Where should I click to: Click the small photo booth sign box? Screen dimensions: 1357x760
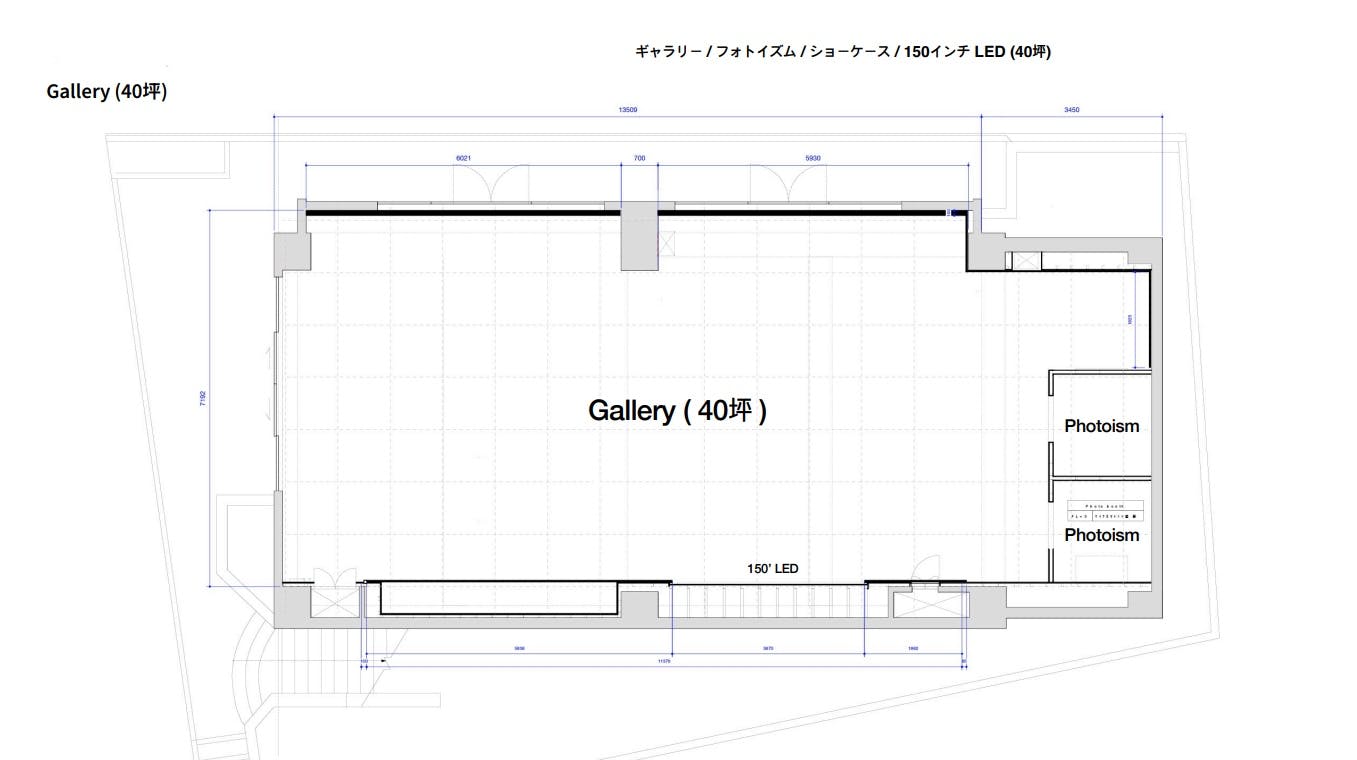tap(1106, 511)
